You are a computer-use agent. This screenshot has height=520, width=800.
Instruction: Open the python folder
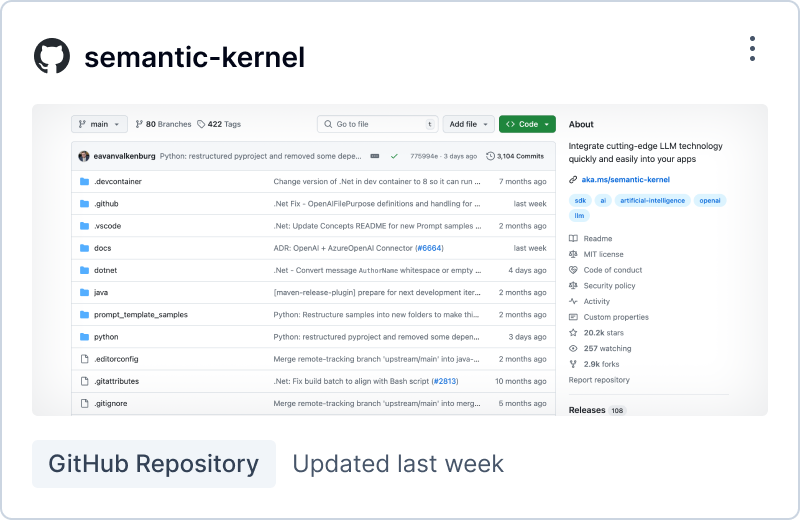(x=106, y=337)
